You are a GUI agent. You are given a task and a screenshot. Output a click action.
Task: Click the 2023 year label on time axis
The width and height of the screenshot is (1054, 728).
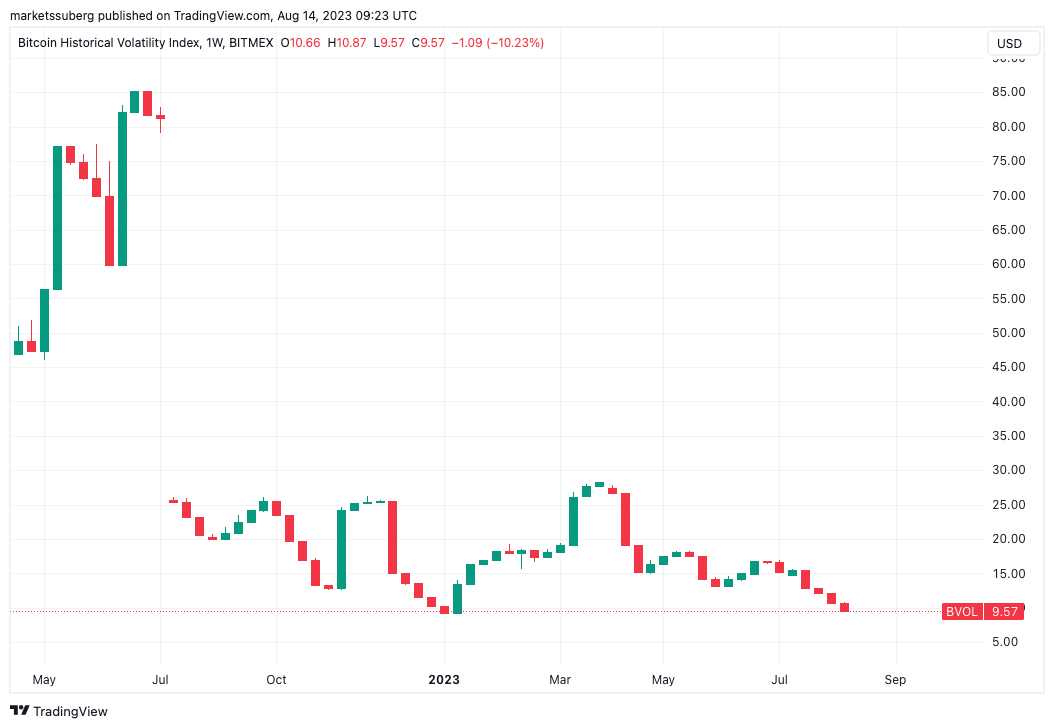444,680
